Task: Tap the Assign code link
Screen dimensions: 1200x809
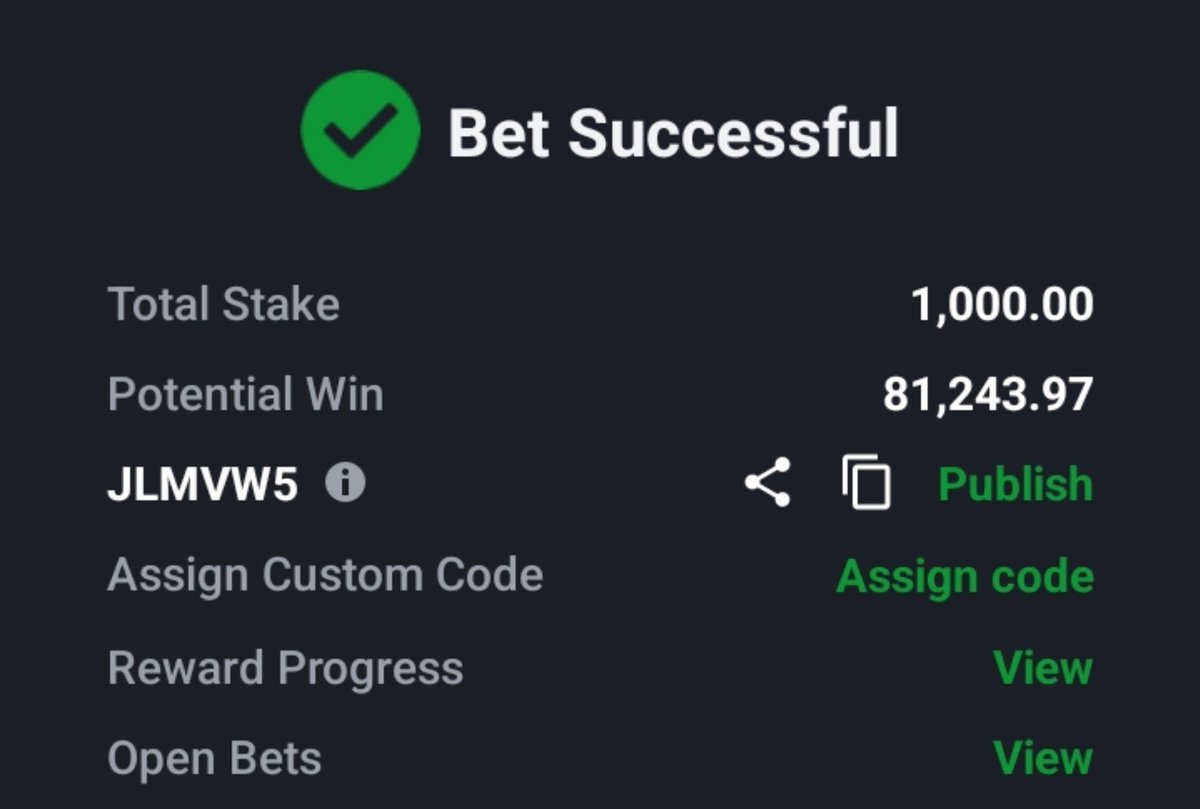Action: [x=965, y=576]
